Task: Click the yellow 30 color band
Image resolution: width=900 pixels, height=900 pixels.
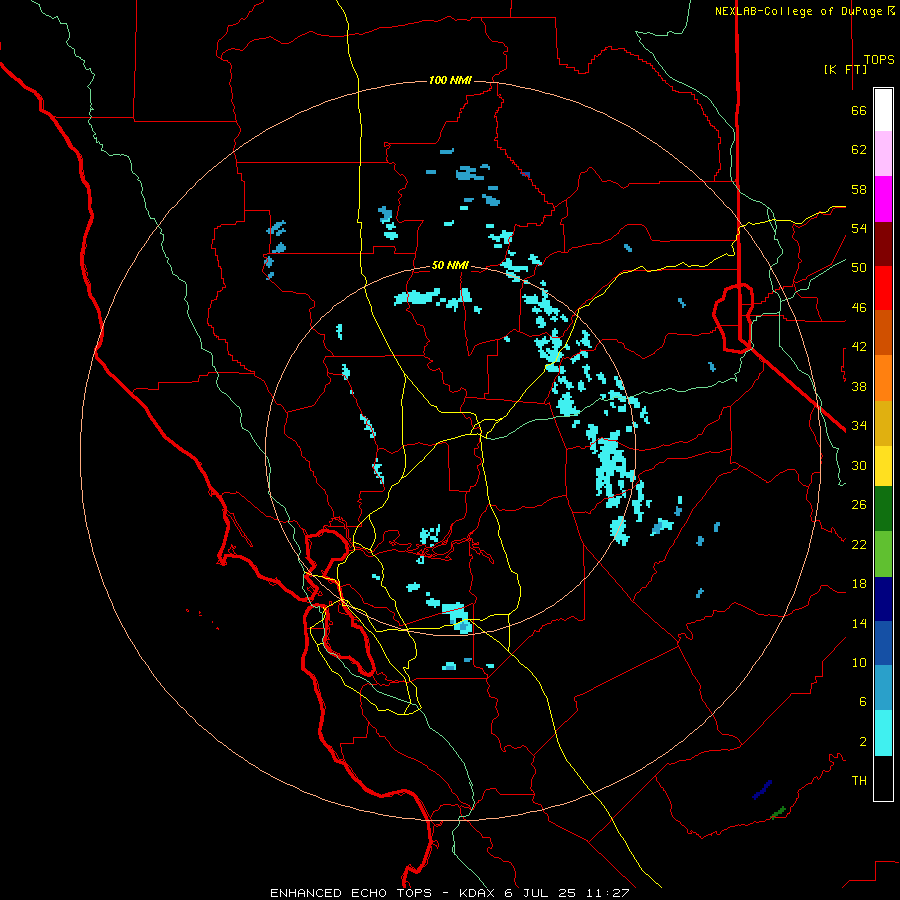Action: click(x=883, y=466)
